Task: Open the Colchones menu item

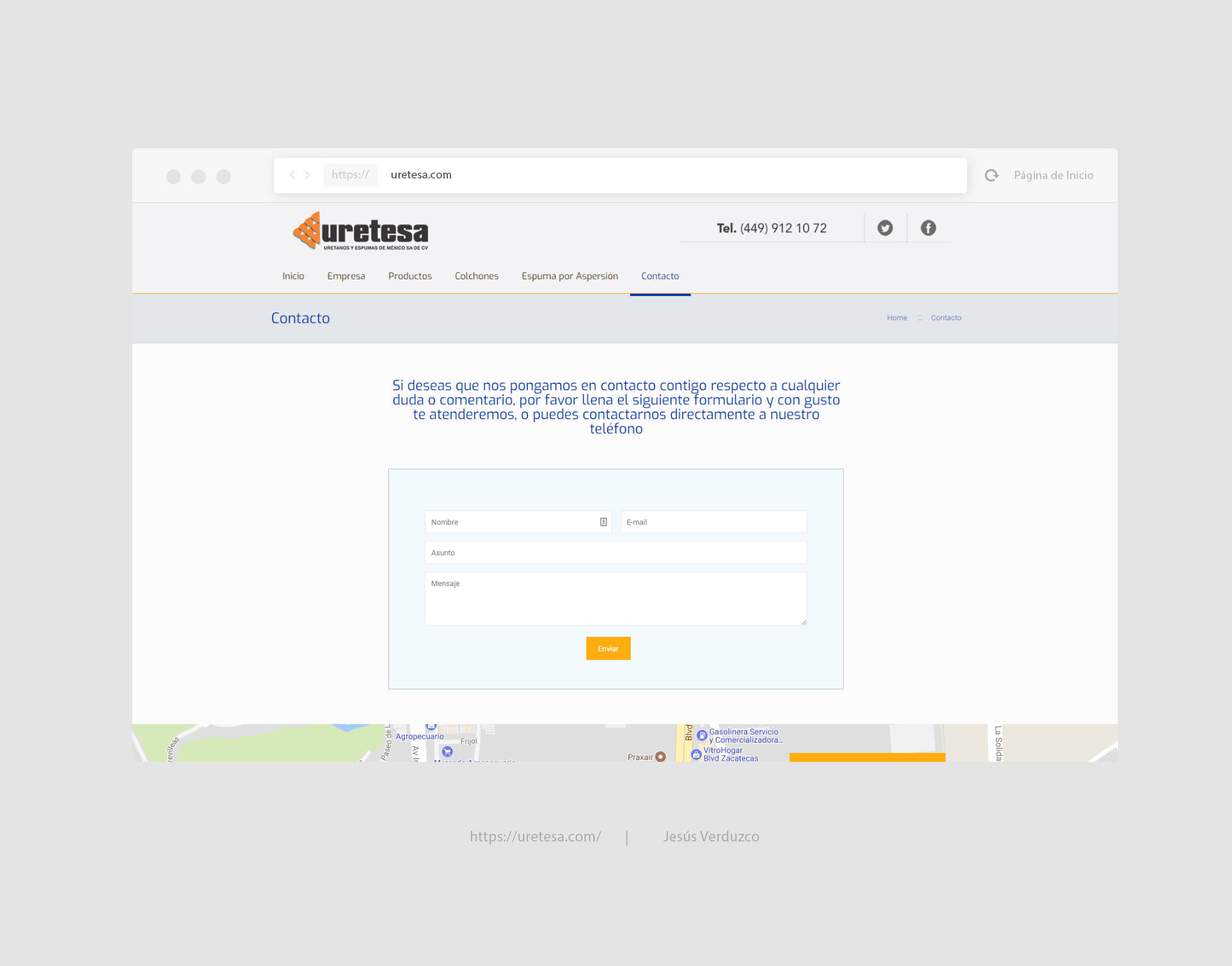Action: (x=477, y=276)
